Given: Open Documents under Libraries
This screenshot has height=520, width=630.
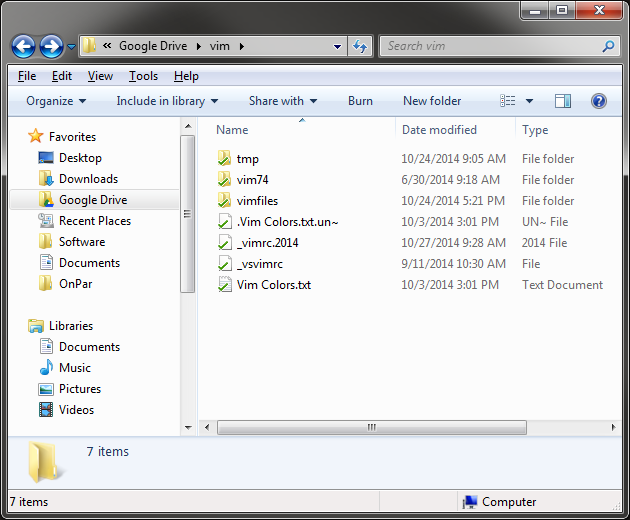Looking at the screenshot, I should pyautogui.click(x=89, y=347).
